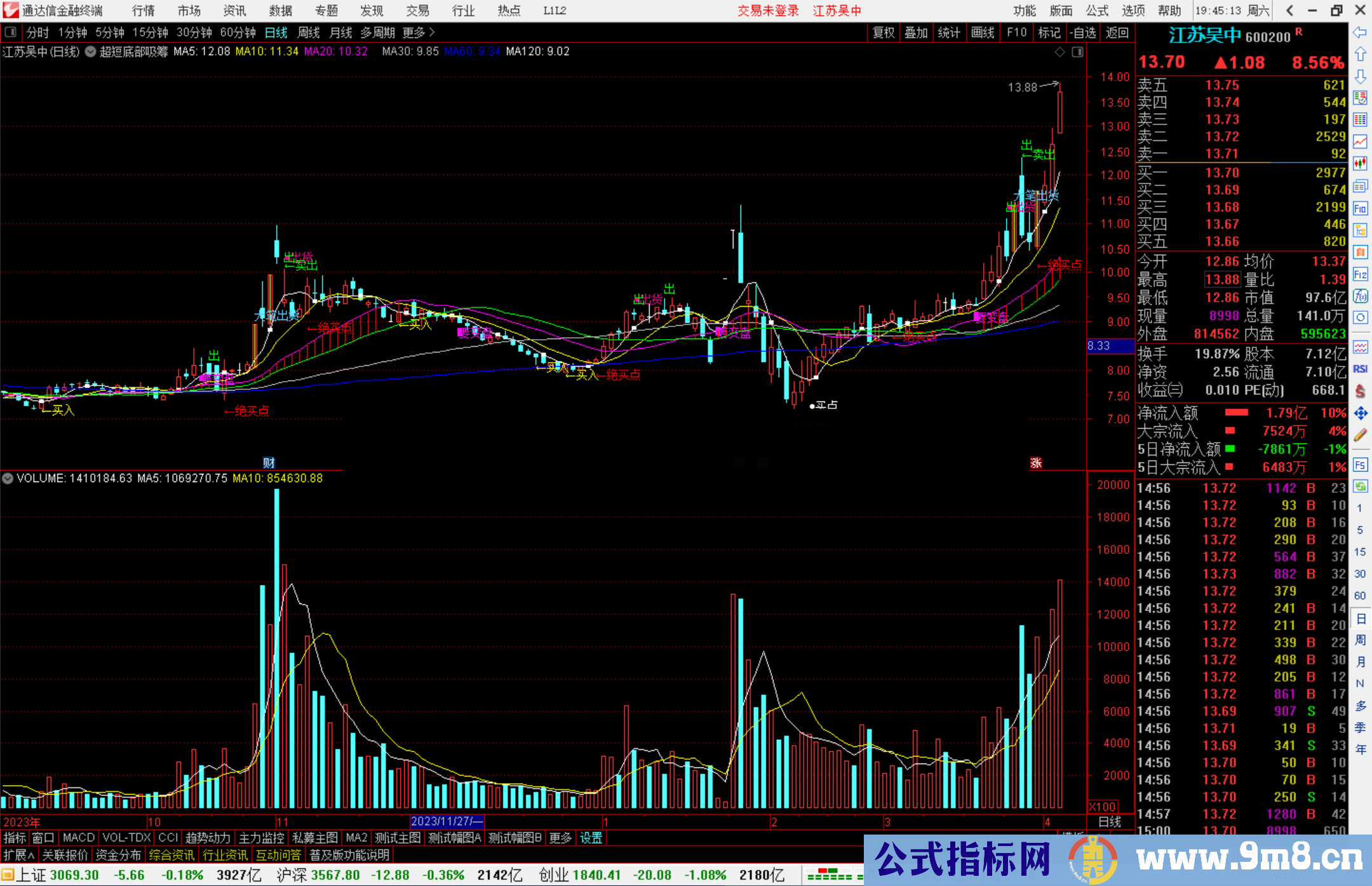Expand the 更多 periods dropdown
Image resolution: width=1372 pixels, height=886 pixels.
[x=419, y=32]
